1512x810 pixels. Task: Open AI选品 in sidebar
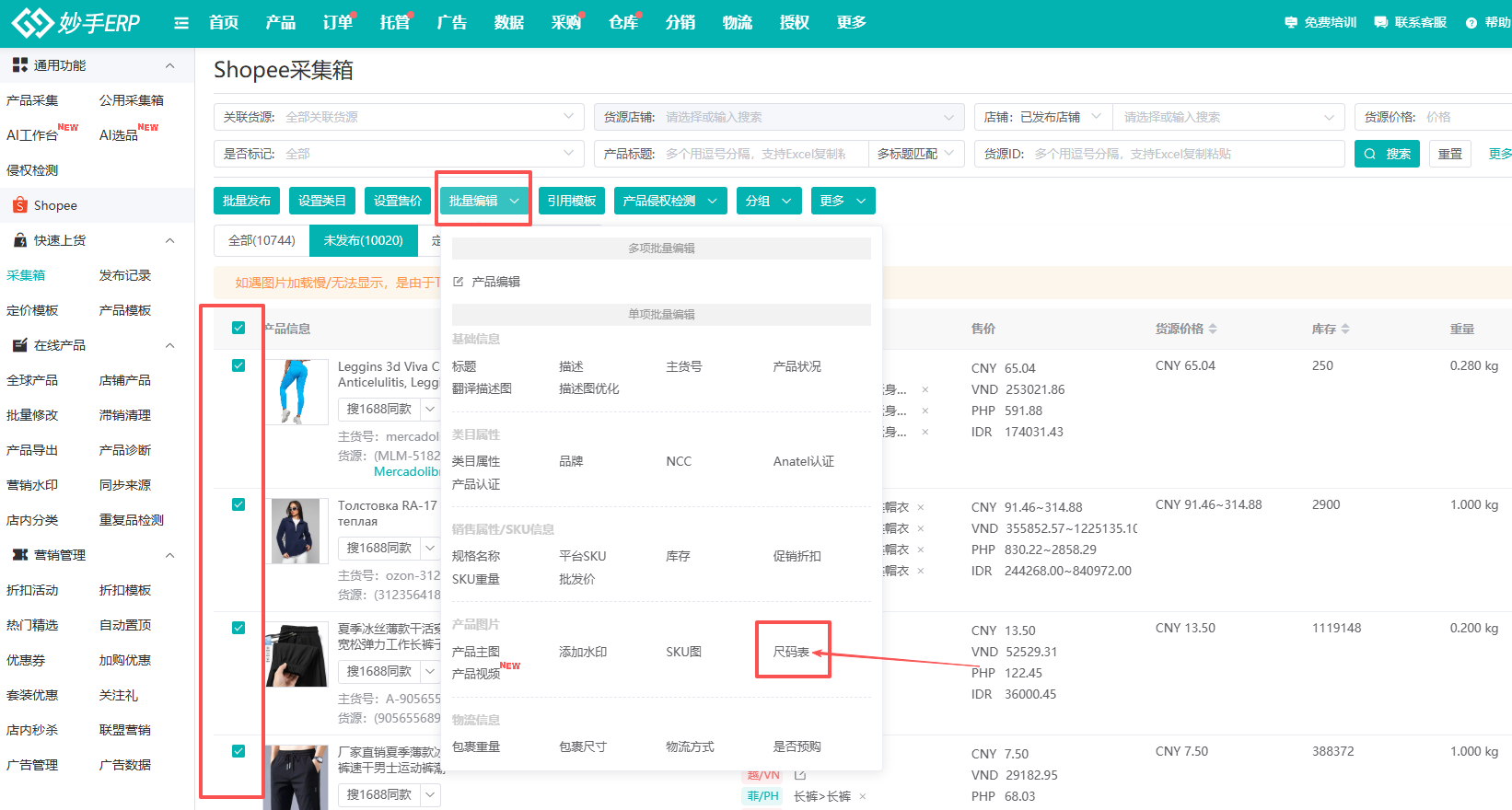tap(119, 135)
